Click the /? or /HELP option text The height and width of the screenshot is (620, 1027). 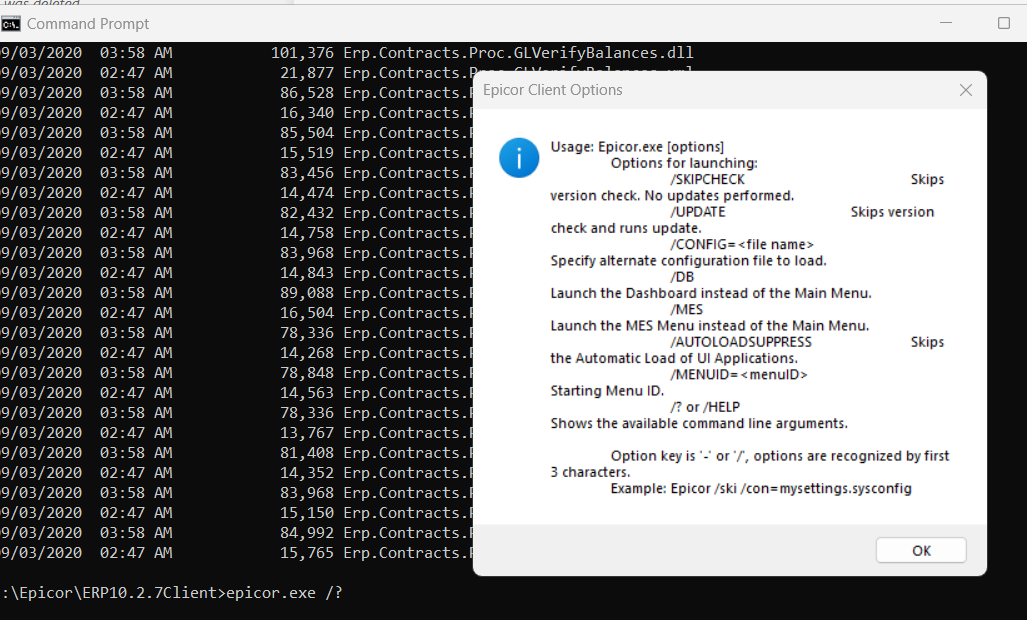(705, 407)
